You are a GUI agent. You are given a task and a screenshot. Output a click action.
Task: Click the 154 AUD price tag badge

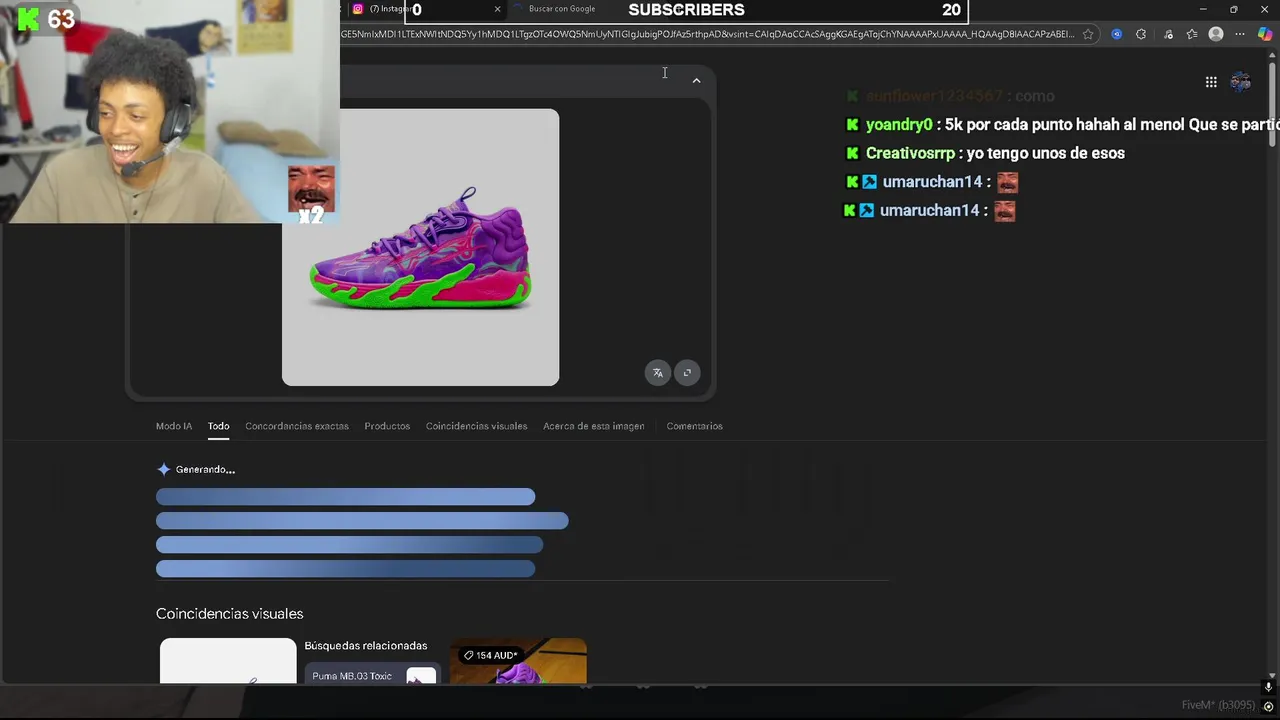[x=491, y=655]
